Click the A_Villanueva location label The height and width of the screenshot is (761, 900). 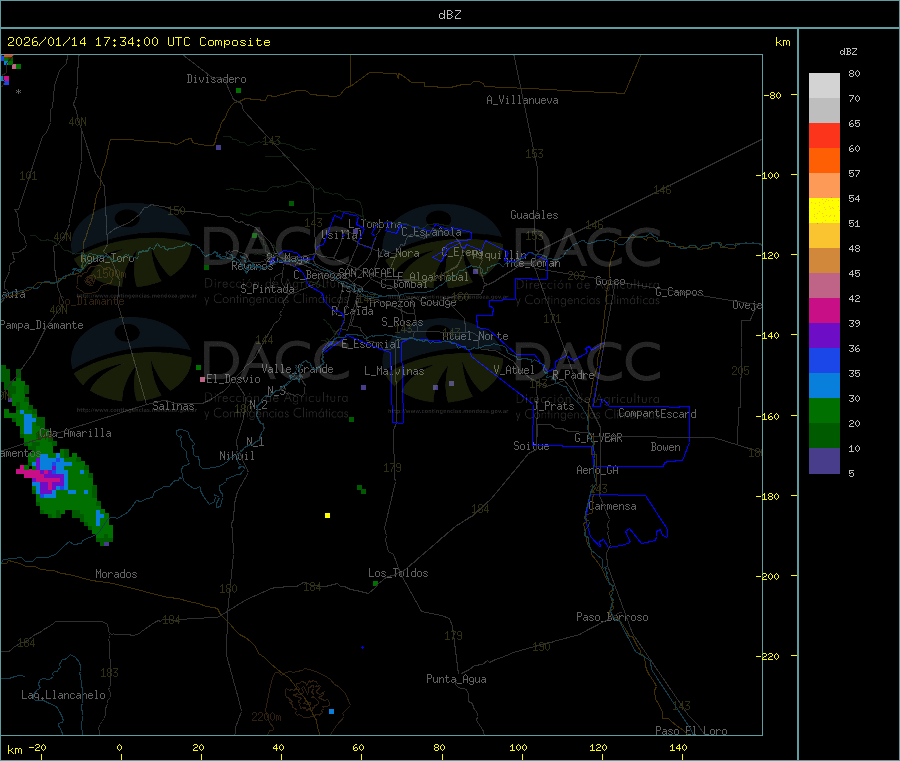pos(522,100)
